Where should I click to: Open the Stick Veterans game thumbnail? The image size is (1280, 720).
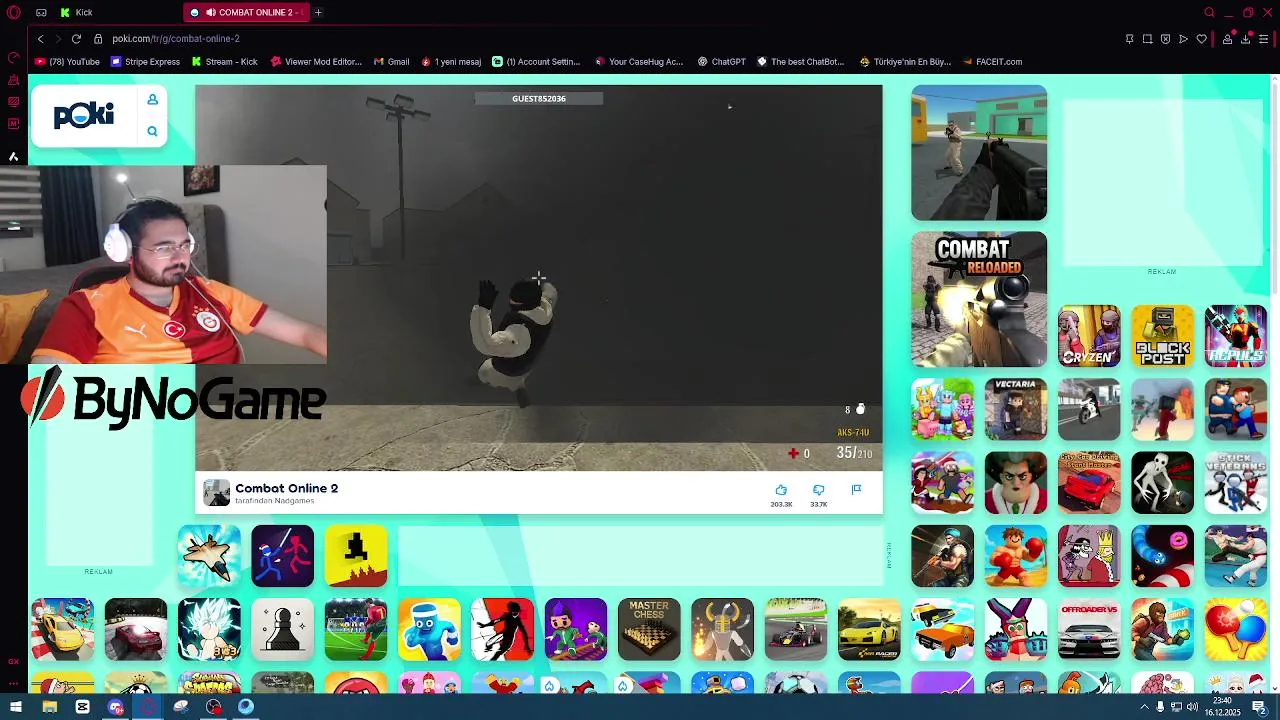click(x=1236, y=483)
